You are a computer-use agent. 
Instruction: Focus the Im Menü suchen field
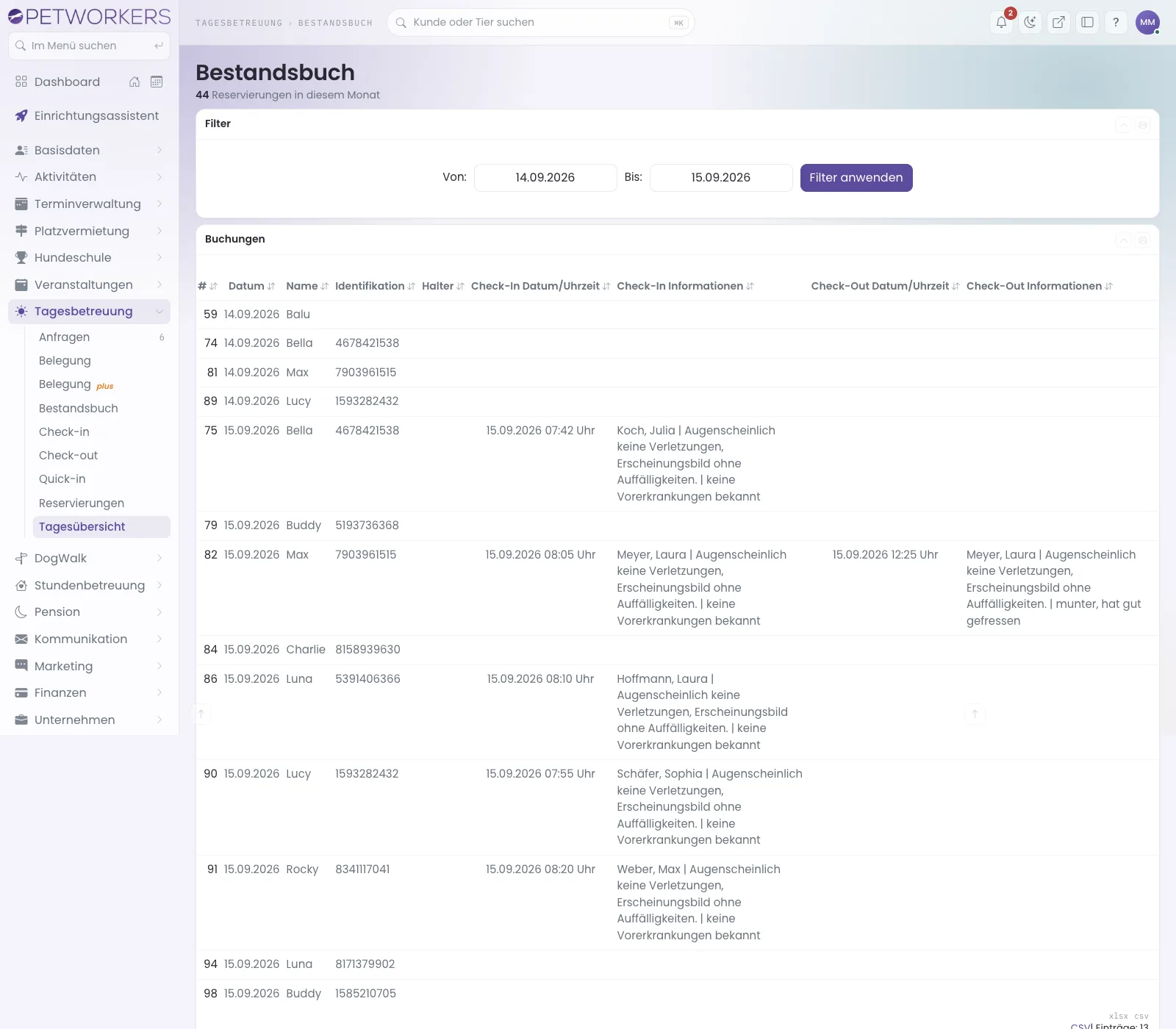click(x=89, y=46)
